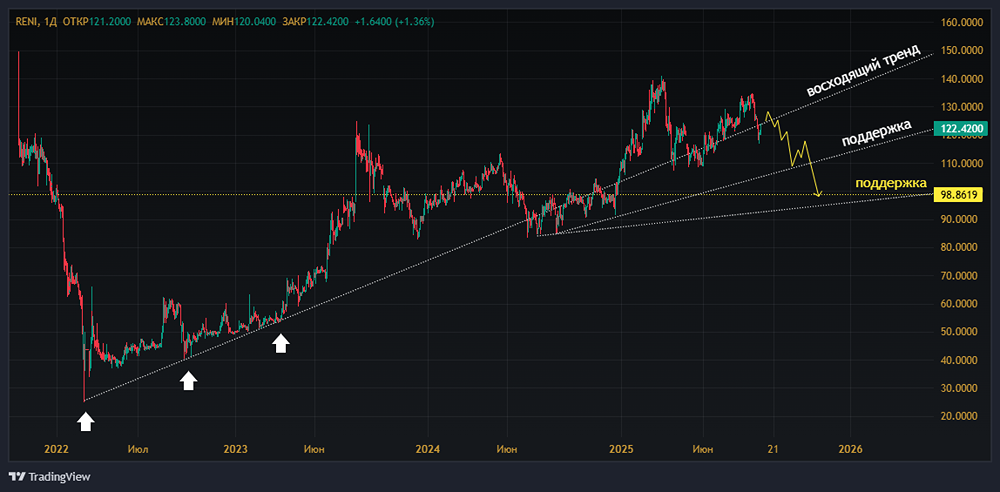Open the TradingView logo link

click(50, 476)
